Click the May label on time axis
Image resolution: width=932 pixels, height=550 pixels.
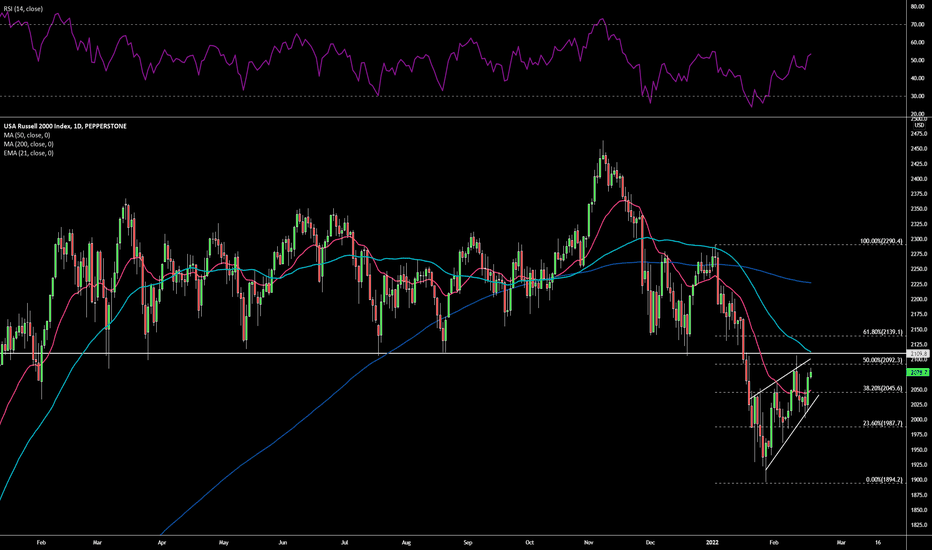223,542
